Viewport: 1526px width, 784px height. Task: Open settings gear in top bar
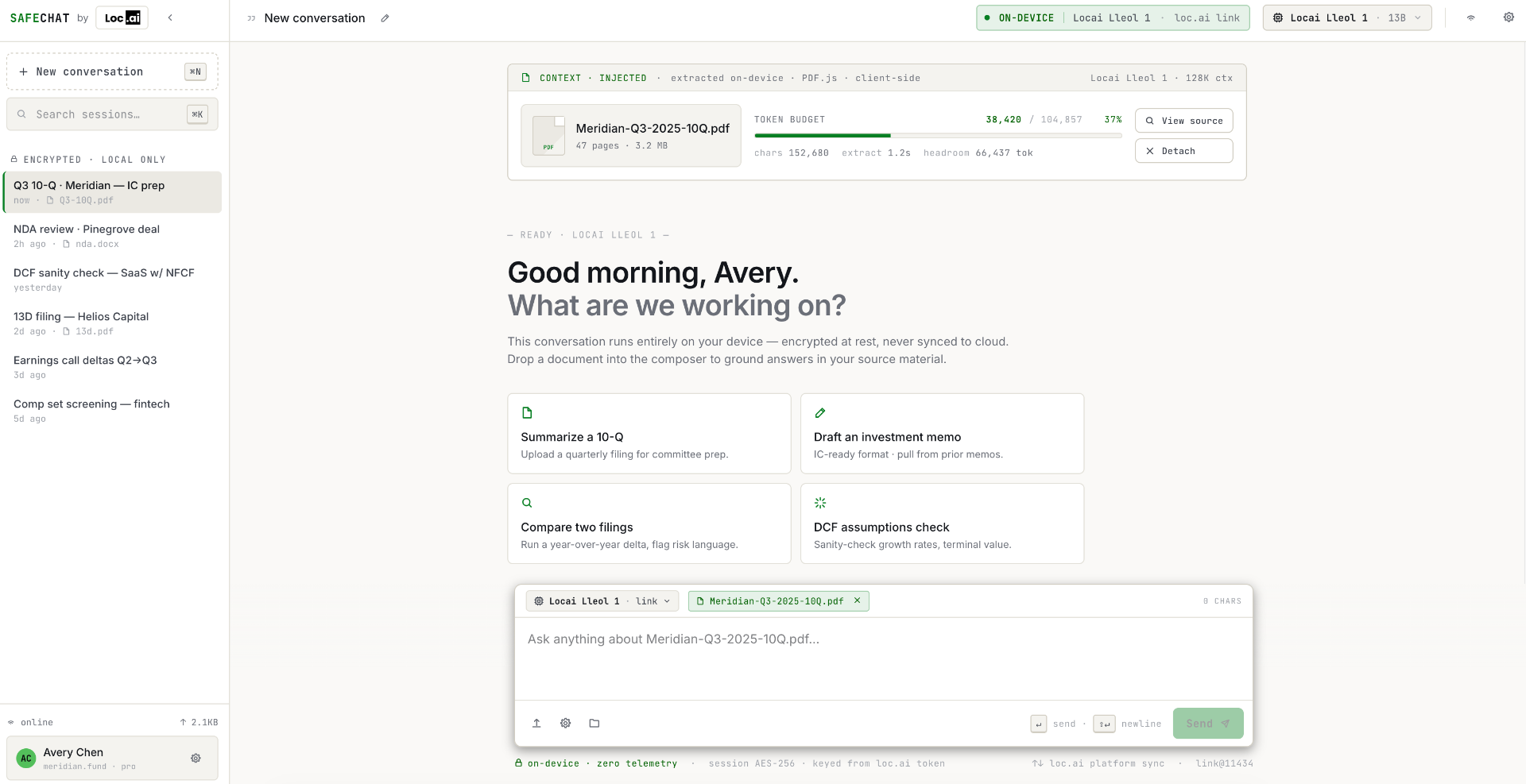tap(1509, 17)
